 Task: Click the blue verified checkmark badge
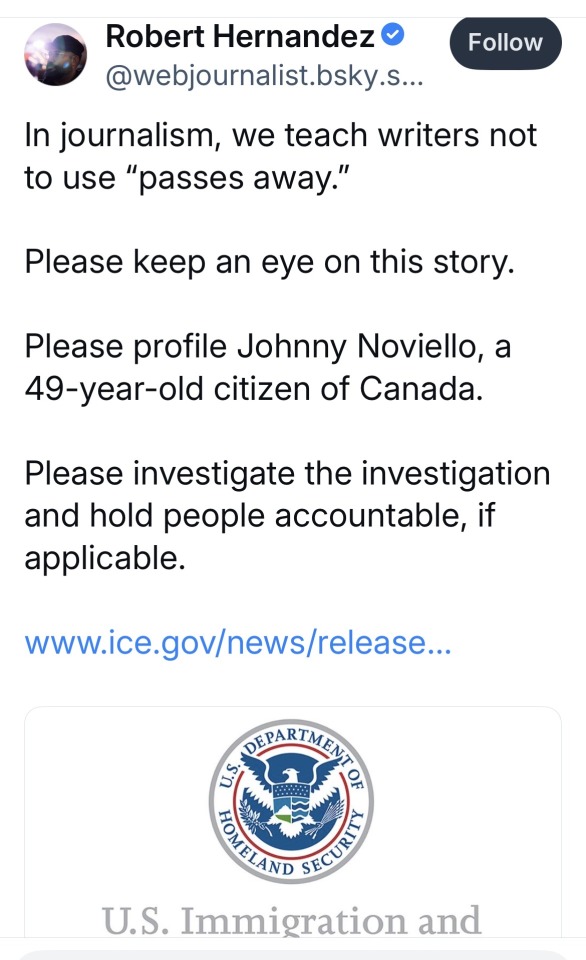click(x=393, y=35)
